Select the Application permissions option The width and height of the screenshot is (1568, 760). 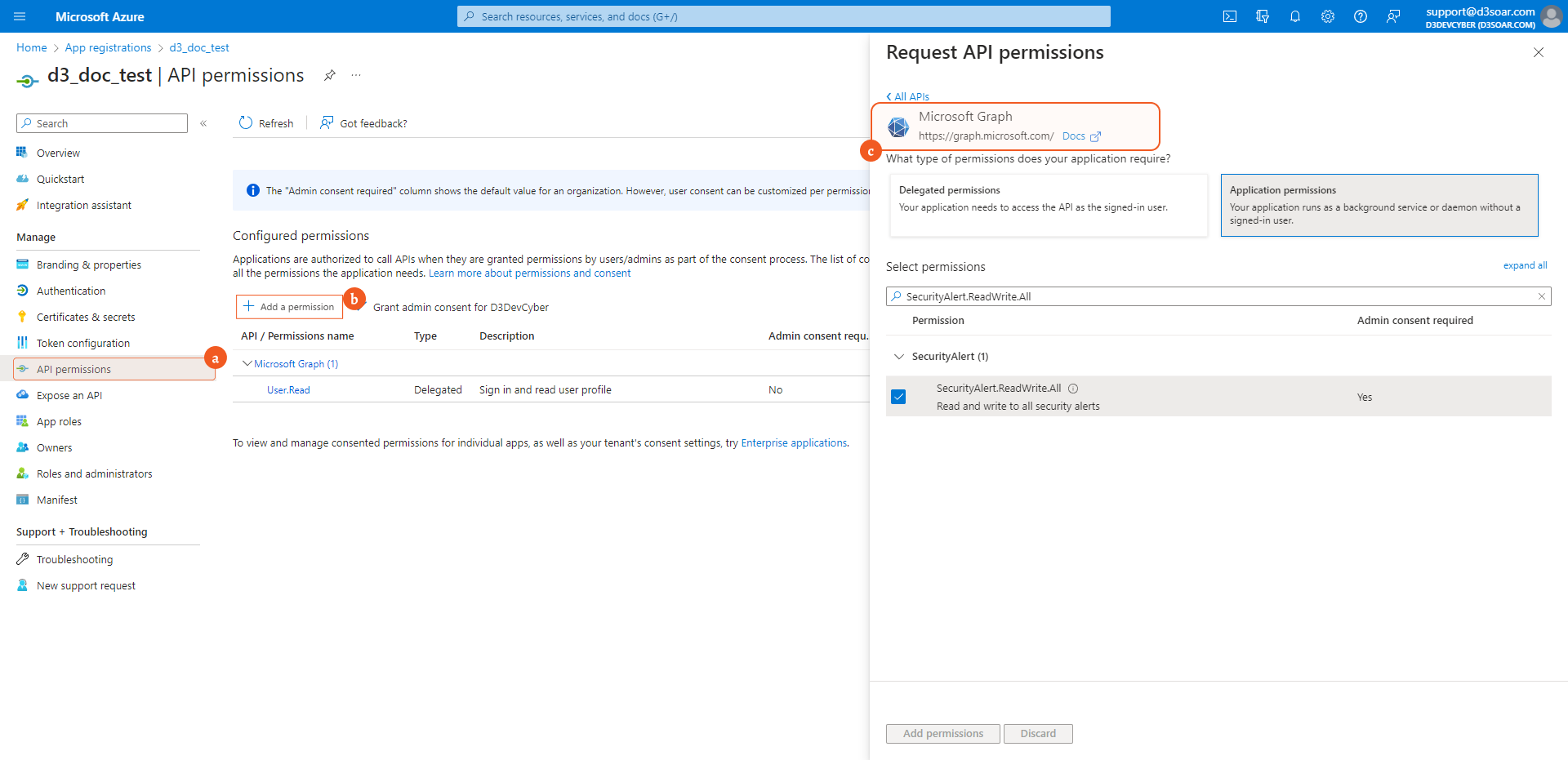click(1379, 205)
